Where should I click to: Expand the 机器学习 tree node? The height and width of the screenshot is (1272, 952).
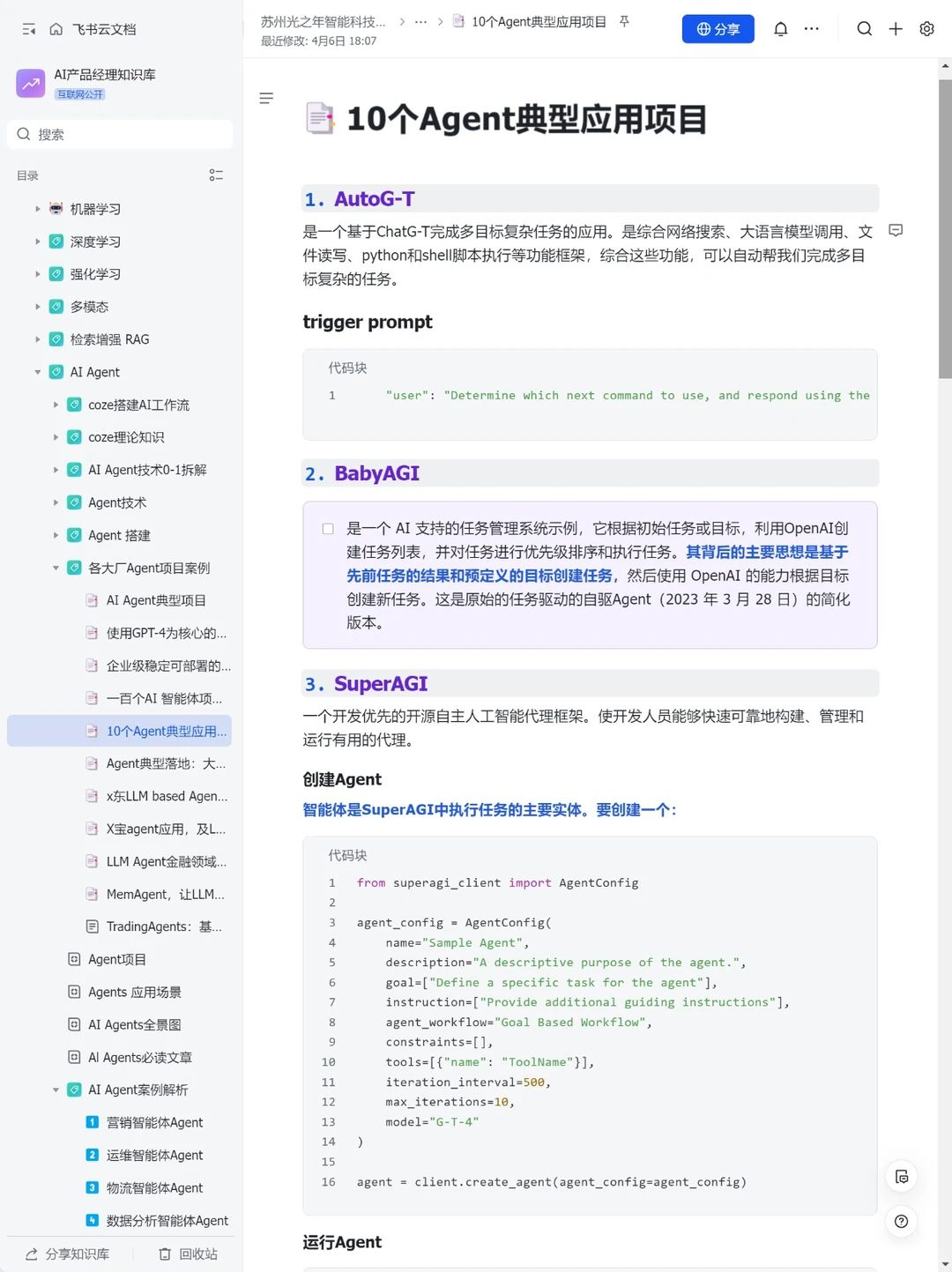click(37, 209)
